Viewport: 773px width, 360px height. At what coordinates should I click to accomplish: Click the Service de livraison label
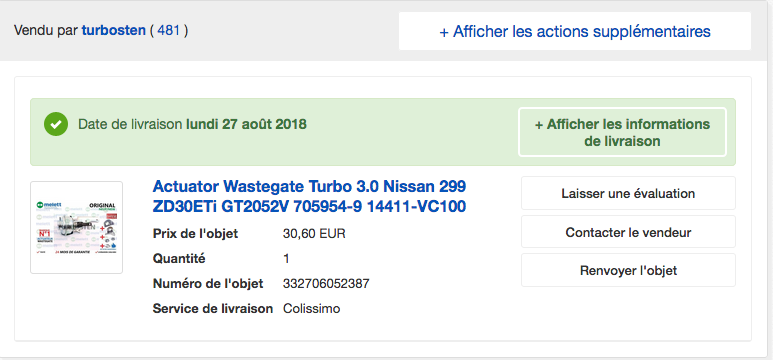coord(212,309)
